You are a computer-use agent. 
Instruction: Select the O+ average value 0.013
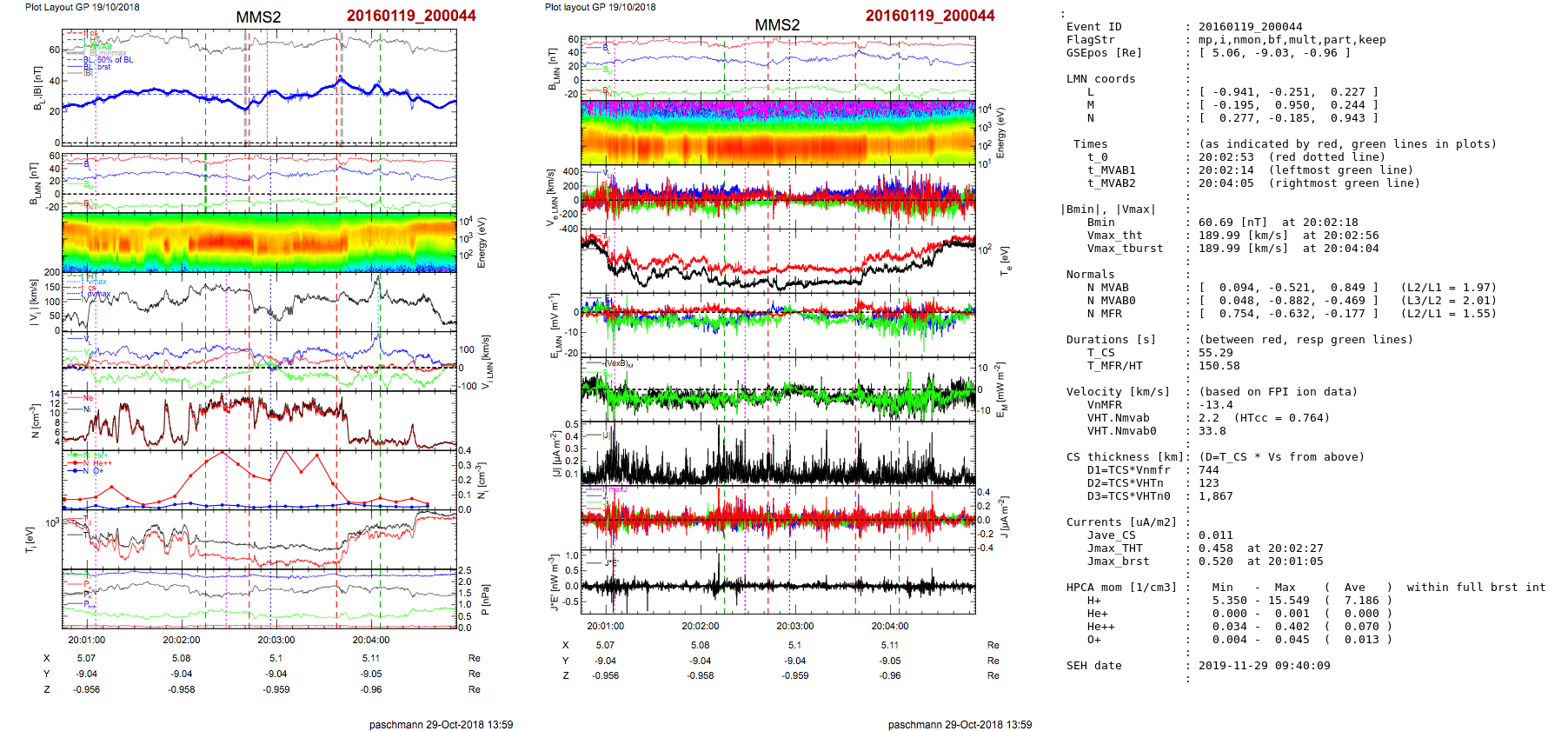point(1362,640)
